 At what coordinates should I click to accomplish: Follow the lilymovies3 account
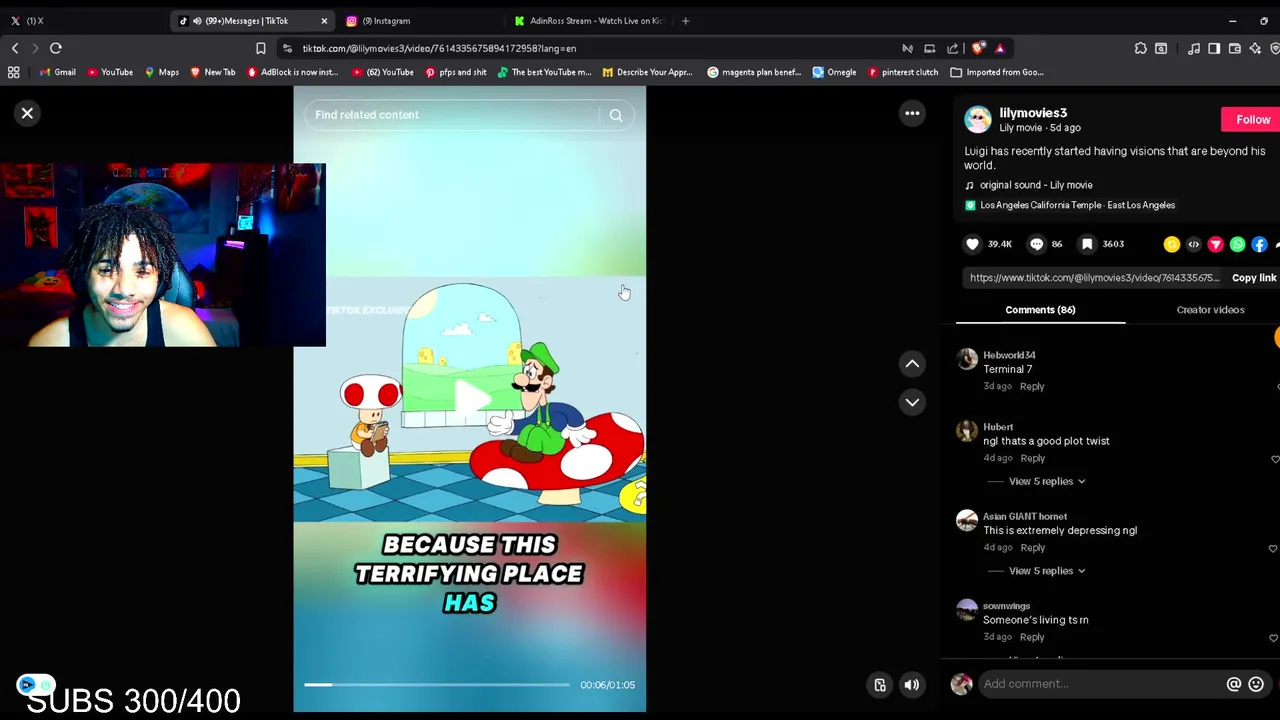(1251, 120)
